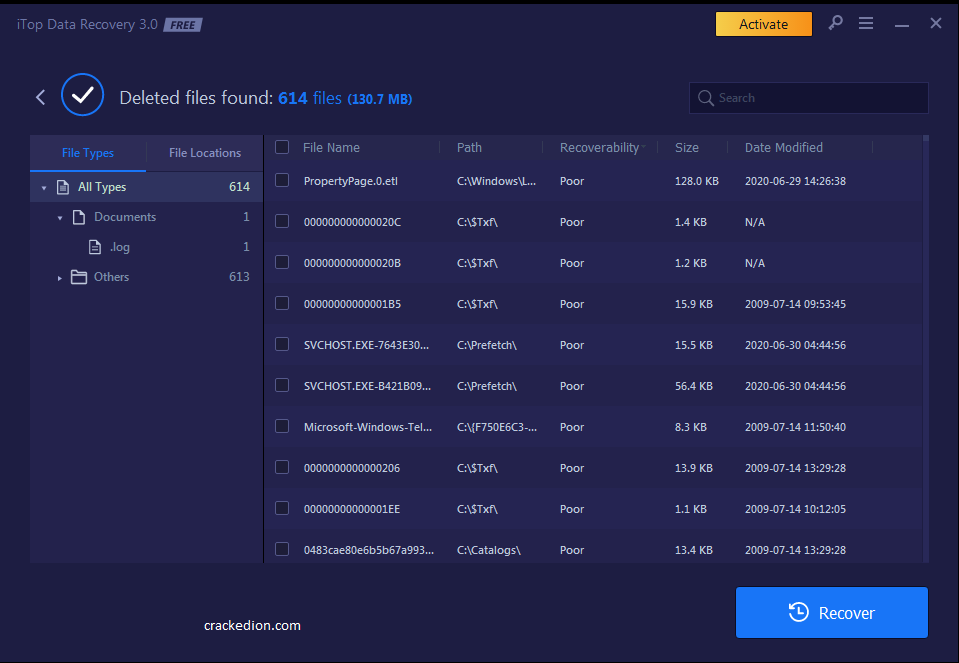Check the box for 00000000000001EE
959x663 pixels.
coord(282,508)
